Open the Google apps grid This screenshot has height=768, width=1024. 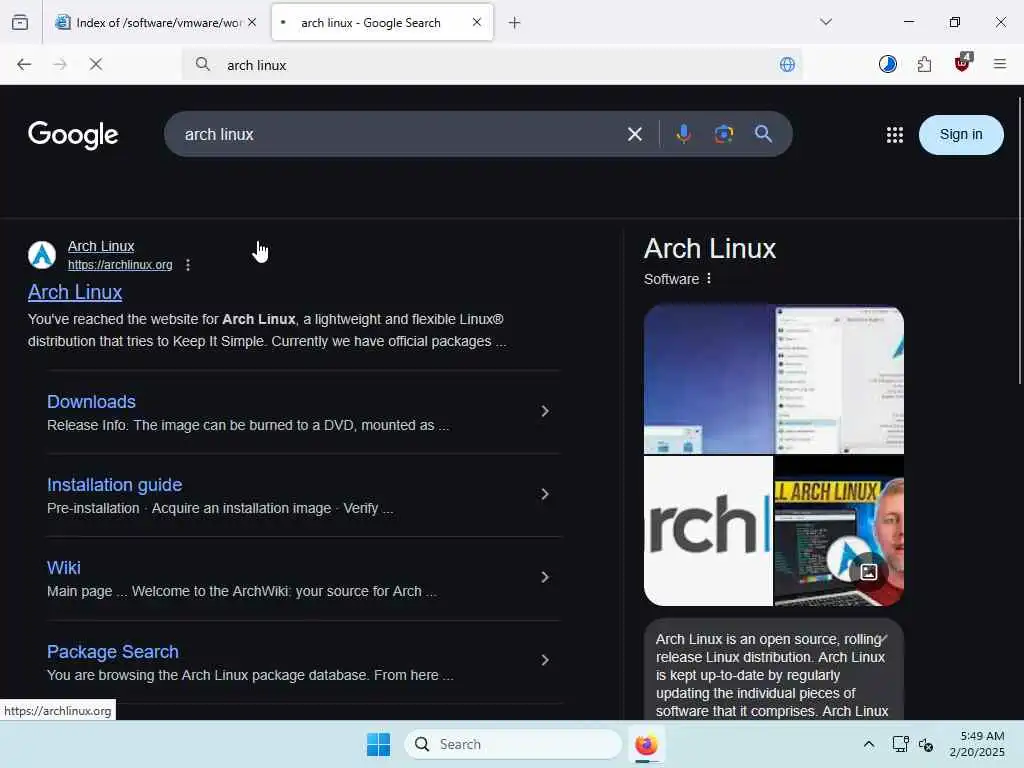(895, 135)
